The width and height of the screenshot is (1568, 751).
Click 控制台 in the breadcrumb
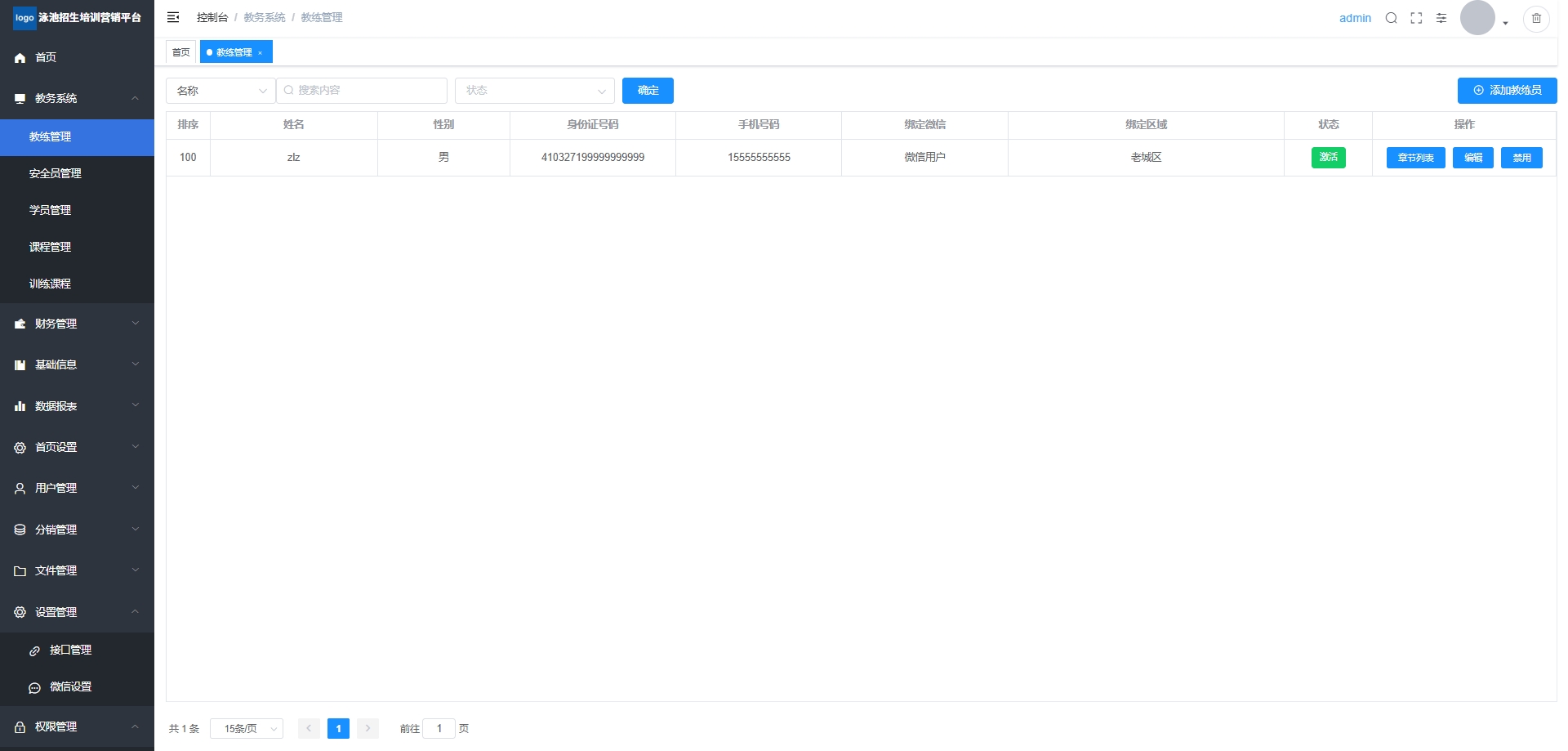pos(212,17)
